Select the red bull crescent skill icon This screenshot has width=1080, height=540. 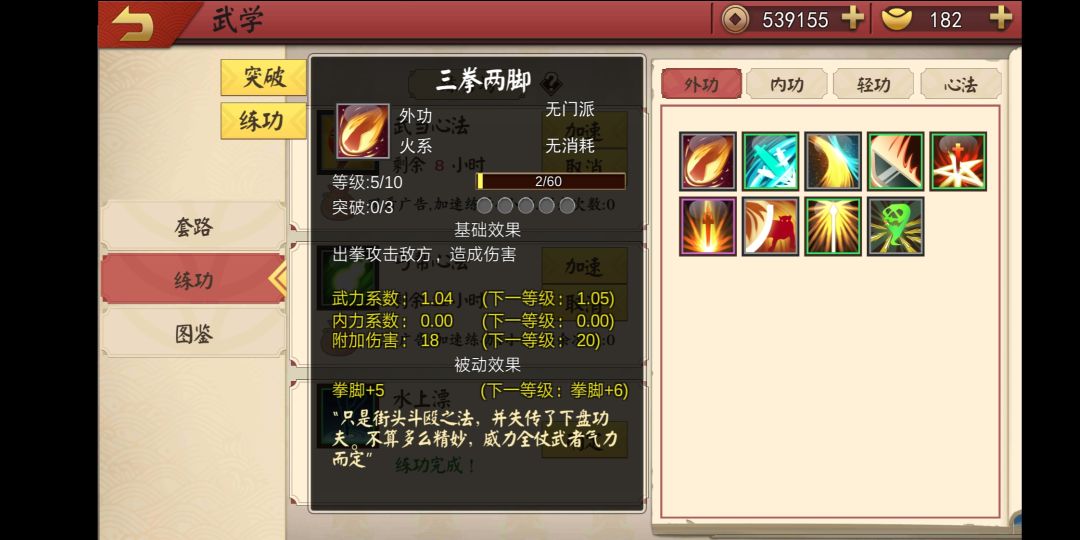pos(770,227)
